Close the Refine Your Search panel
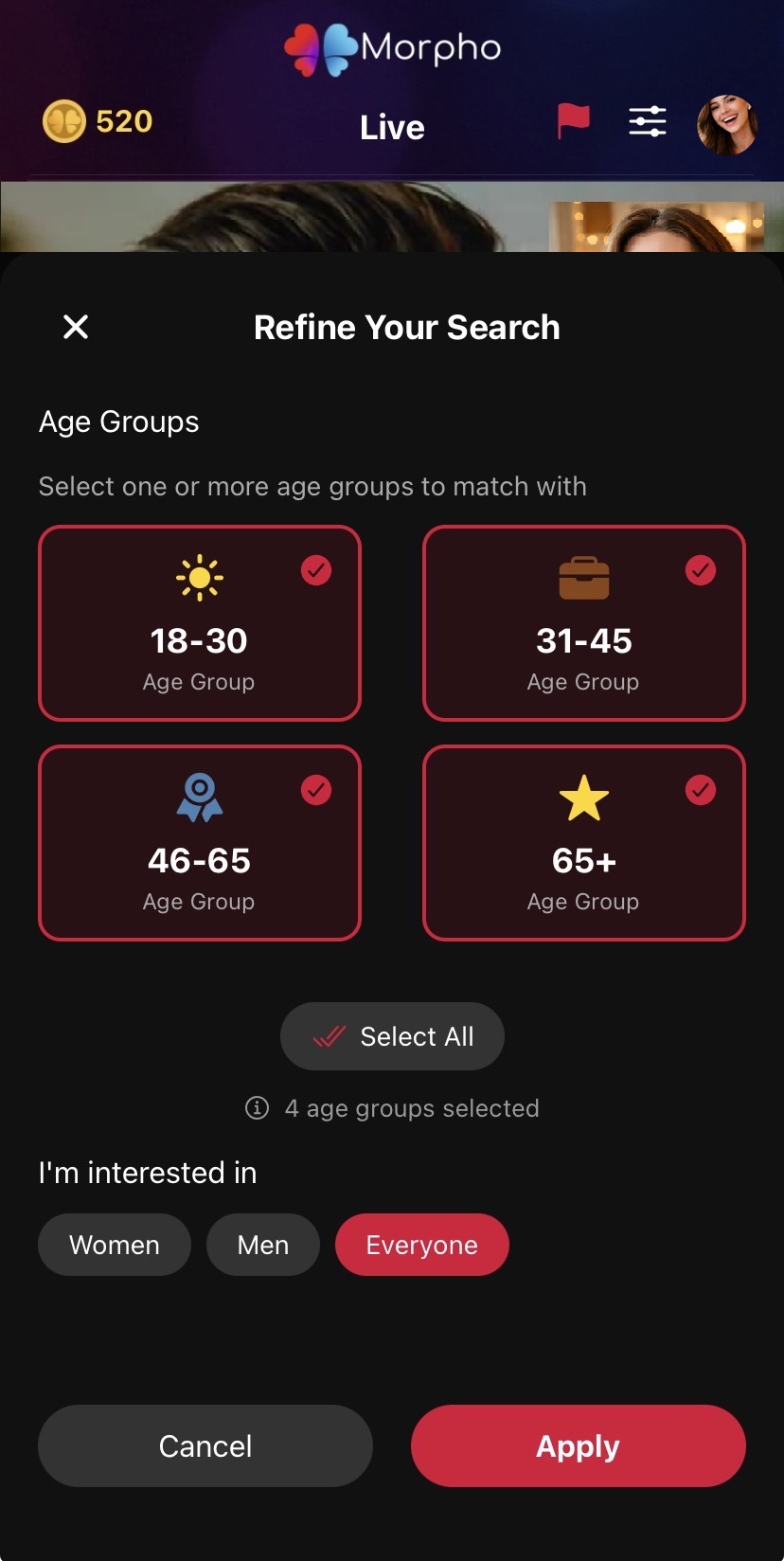The height and width of the screenshot is (1561, 784). coord(76,327)
